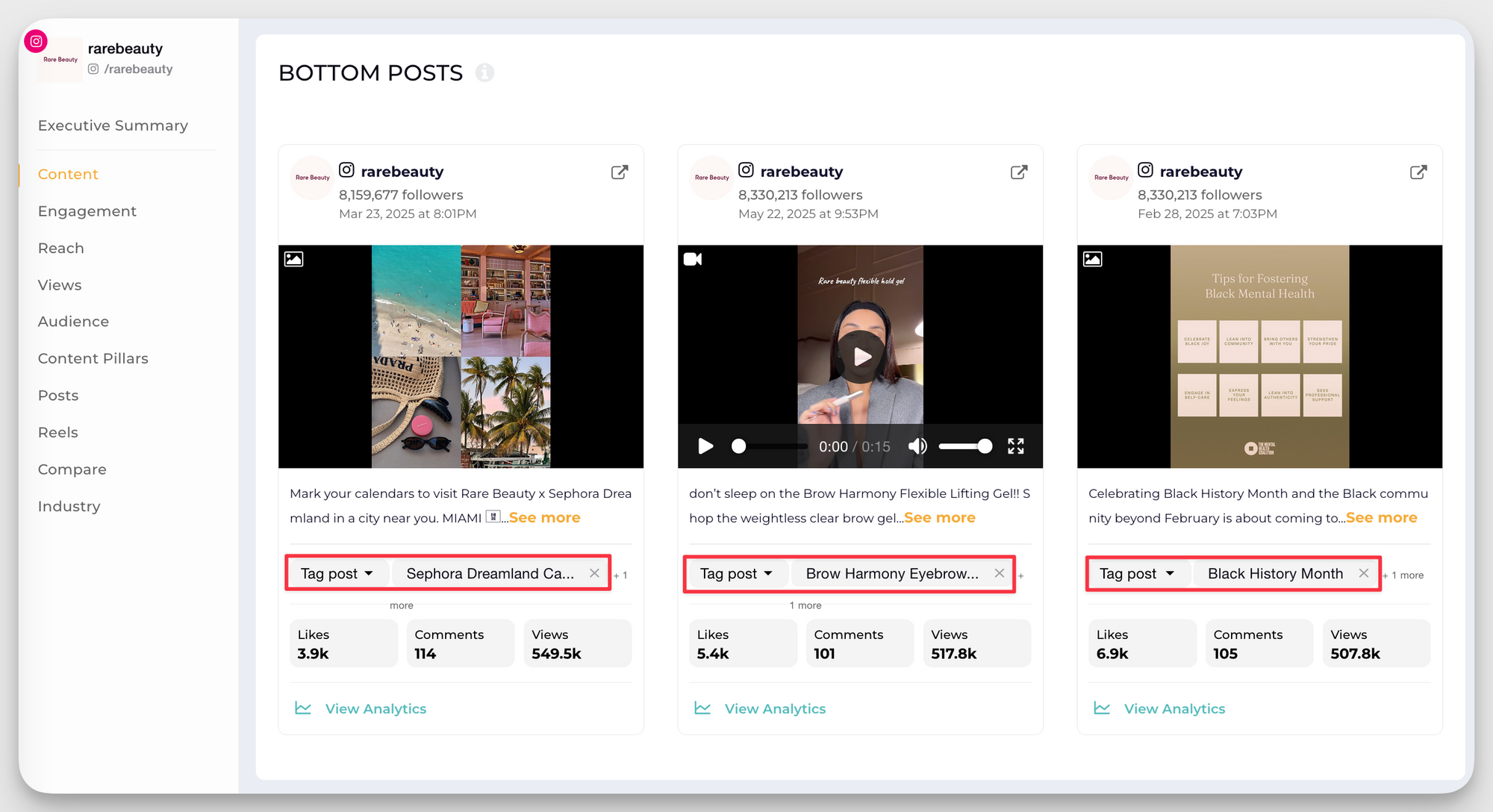
Task: Mute the video with the speaker icon
Action: tap(917, 446)
